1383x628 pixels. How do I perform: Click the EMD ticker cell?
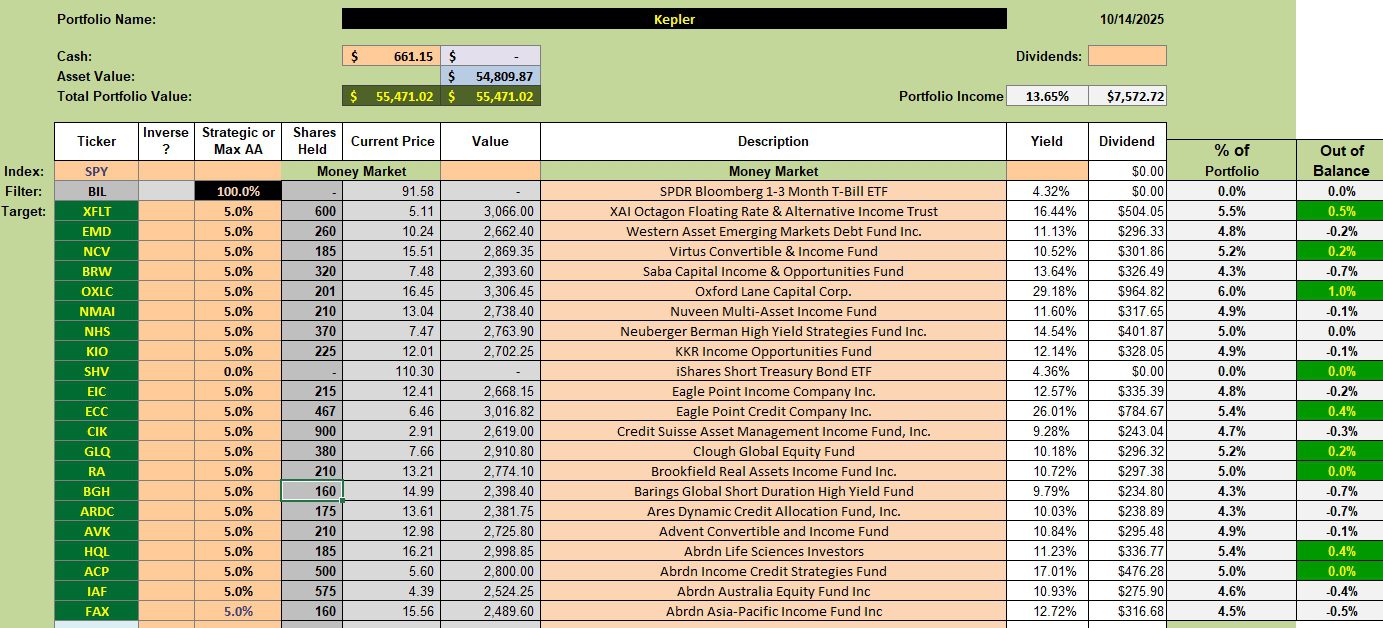96,231
